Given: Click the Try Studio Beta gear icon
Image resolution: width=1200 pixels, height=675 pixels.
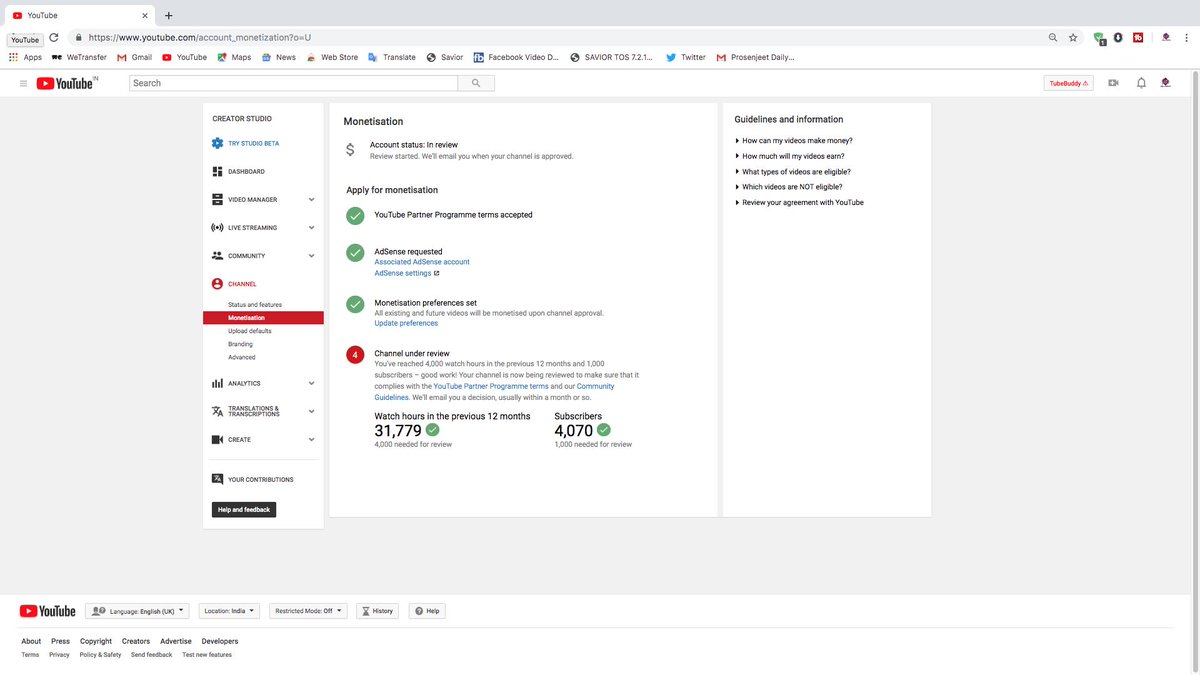Looking at the screenshot, I should coord(217,143).
